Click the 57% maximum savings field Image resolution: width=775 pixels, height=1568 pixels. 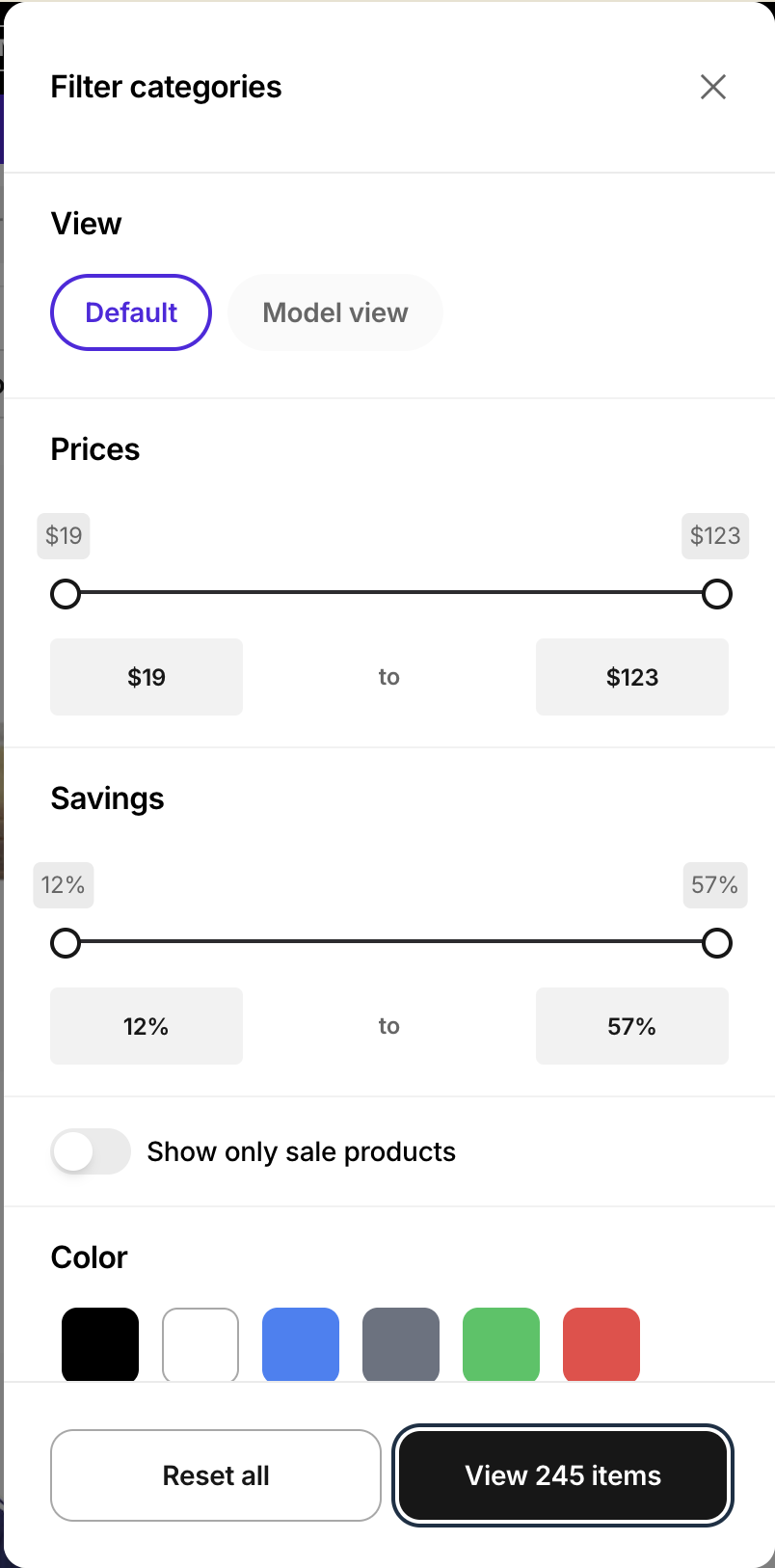pyautogui.click(x=632, y=1026)
